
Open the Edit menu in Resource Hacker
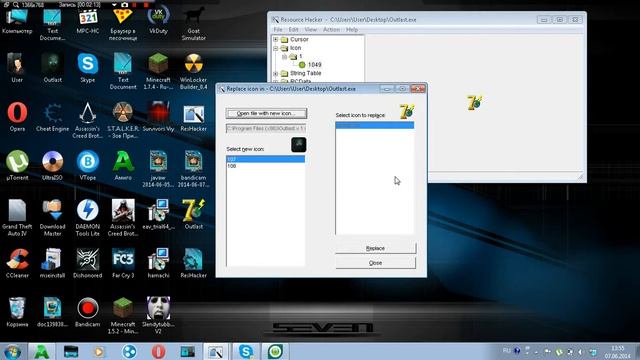coord(293,29)
